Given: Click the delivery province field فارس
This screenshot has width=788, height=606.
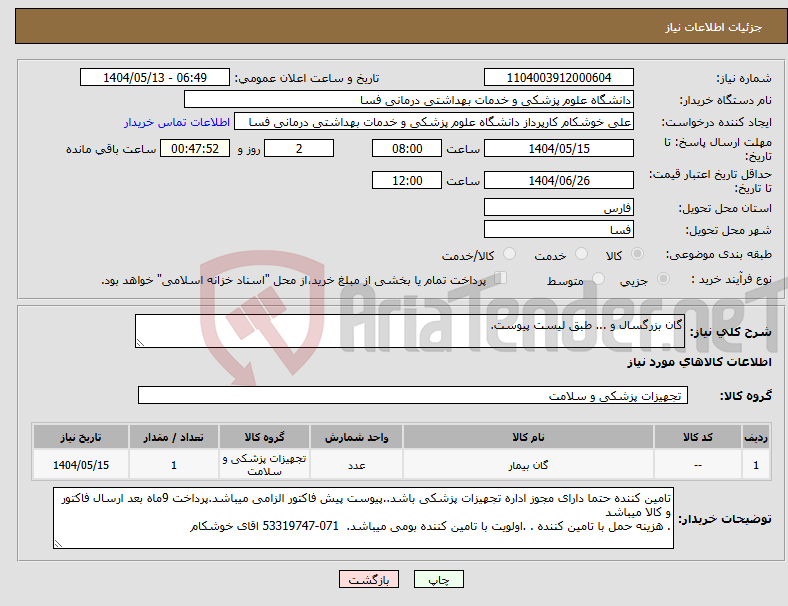Looking at the screenshot, I should 559,208.
